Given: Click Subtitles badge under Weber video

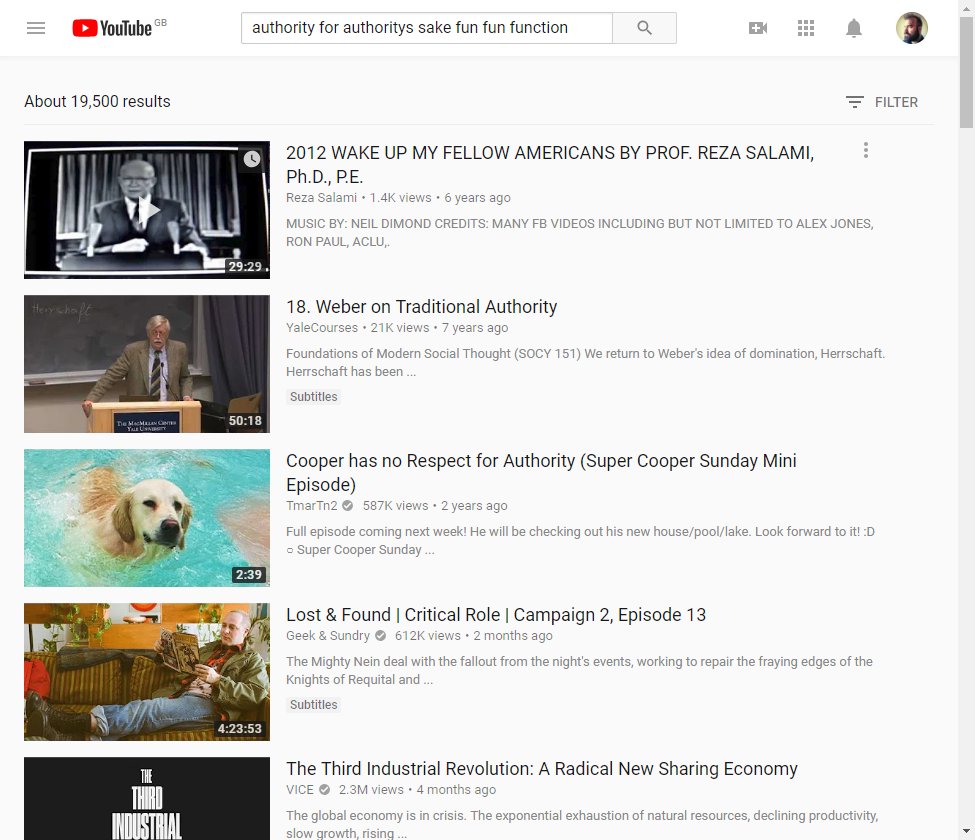Looking at the screenshot, I should pyautogui.click(x=313, y=397).
